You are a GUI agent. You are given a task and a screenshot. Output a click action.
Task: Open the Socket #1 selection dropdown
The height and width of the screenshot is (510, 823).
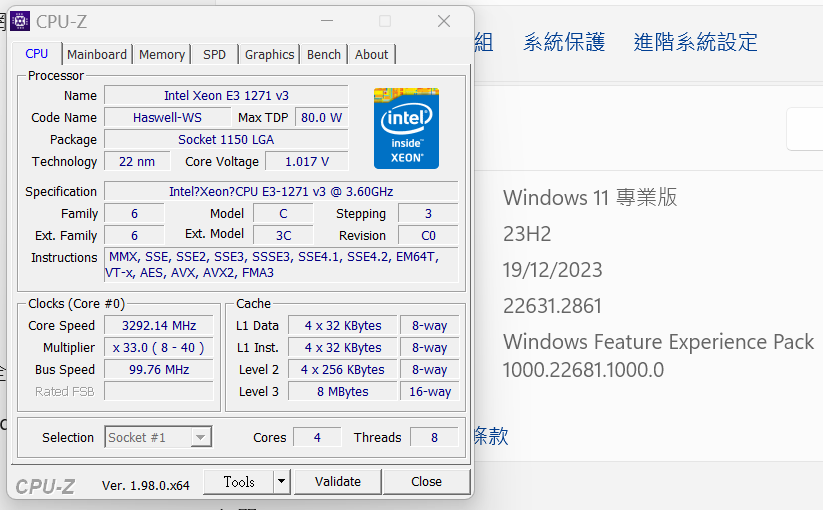(158, 437)
